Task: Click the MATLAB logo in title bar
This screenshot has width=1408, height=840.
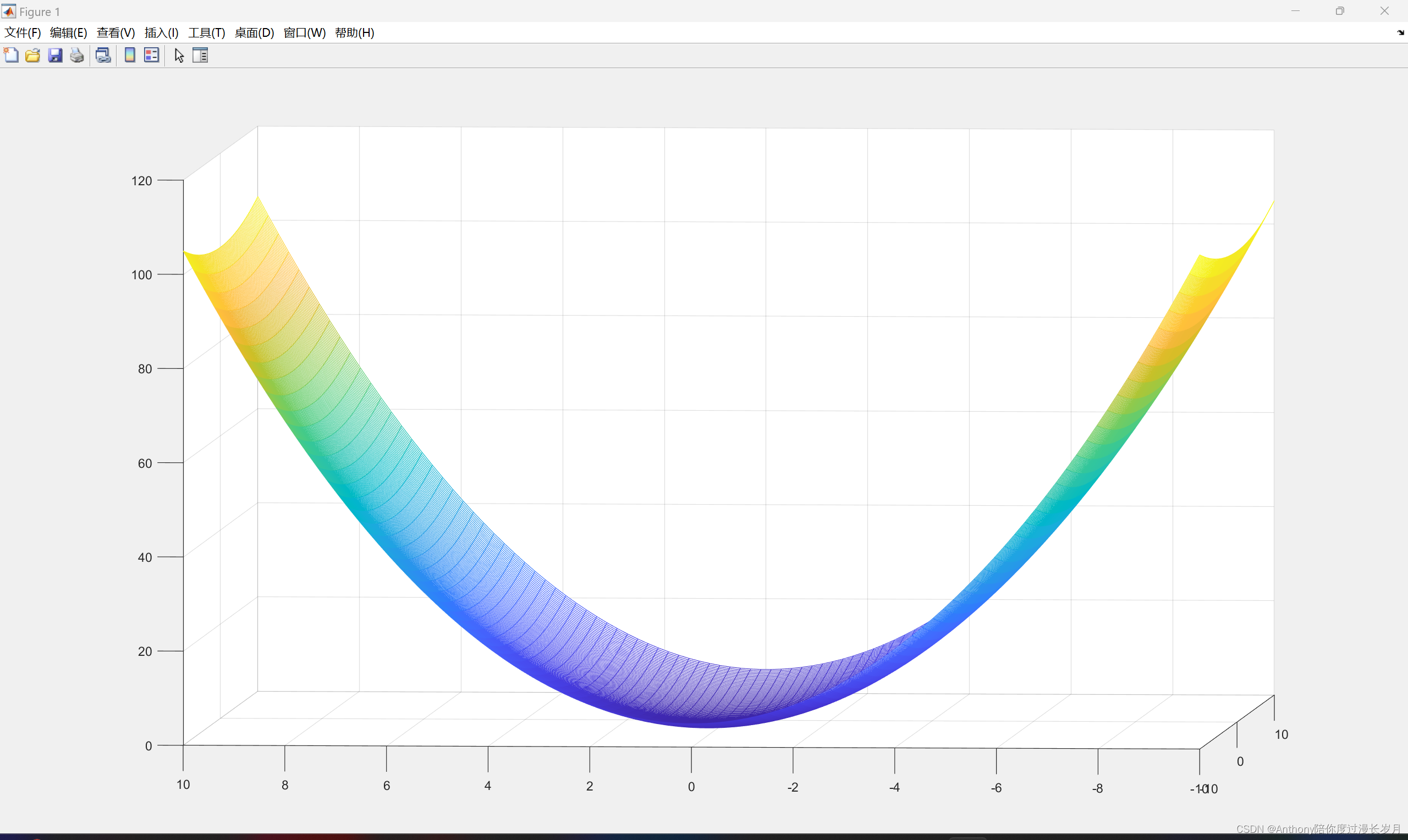Action: pyautogui.click(x=8, y=11)
